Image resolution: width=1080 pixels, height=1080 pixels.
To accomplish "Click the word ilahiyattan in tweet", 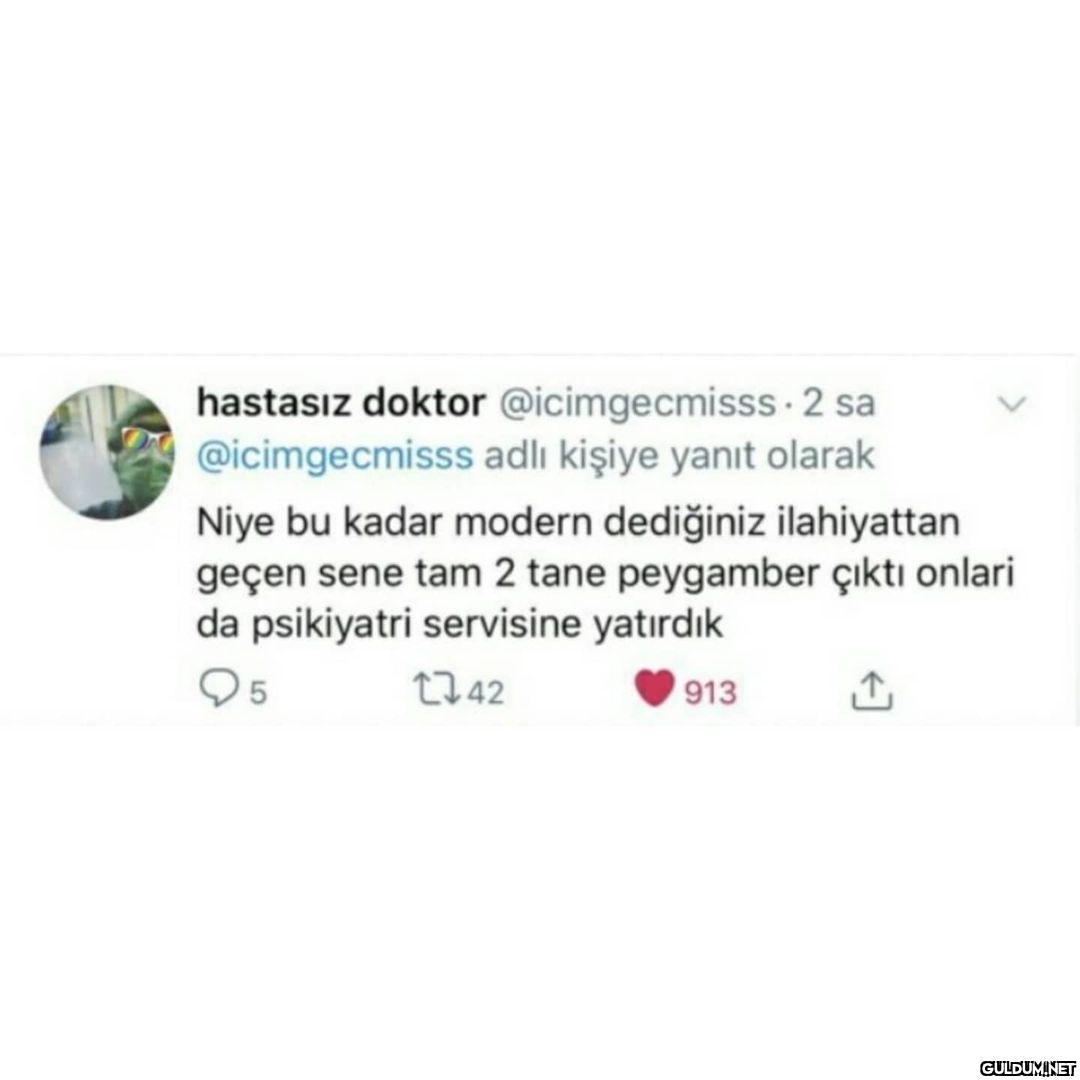I will coord(868,522).
